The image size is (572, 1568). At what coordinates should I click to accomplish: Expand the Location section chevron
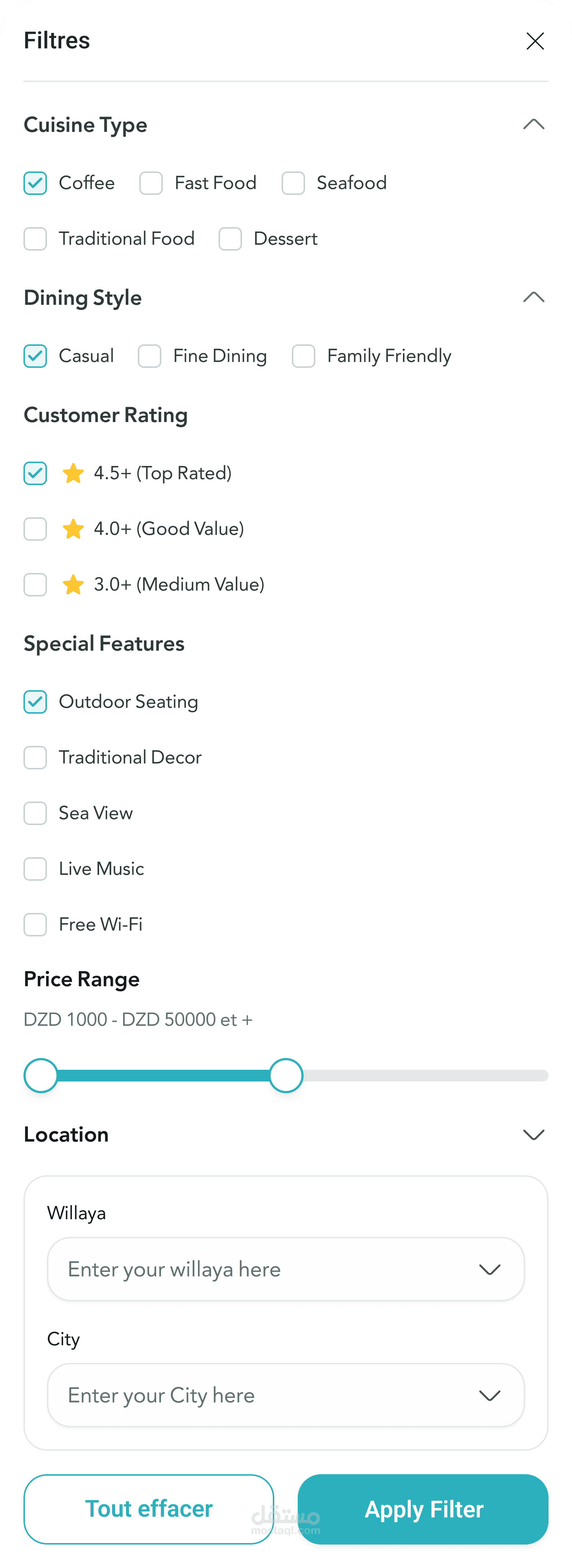tap(533, 1135)
